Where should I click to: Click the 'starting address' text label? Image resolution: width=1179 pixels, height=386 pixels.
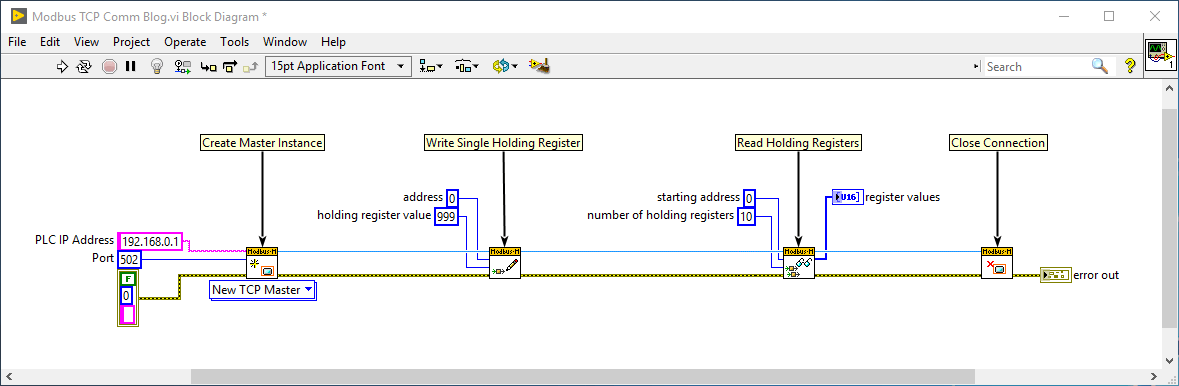click(x=699, y=198)
